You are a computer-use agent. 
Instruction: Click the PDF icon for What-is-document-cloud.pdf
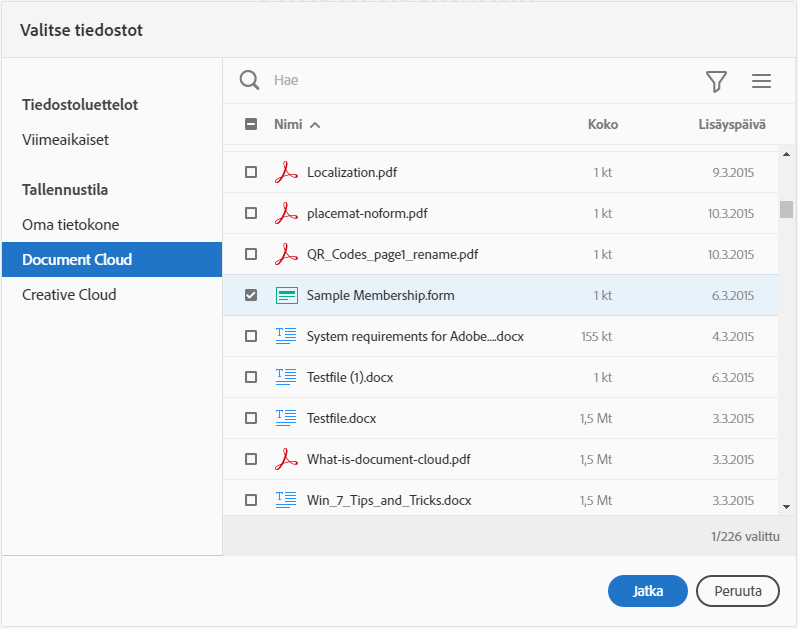point(287,459)
